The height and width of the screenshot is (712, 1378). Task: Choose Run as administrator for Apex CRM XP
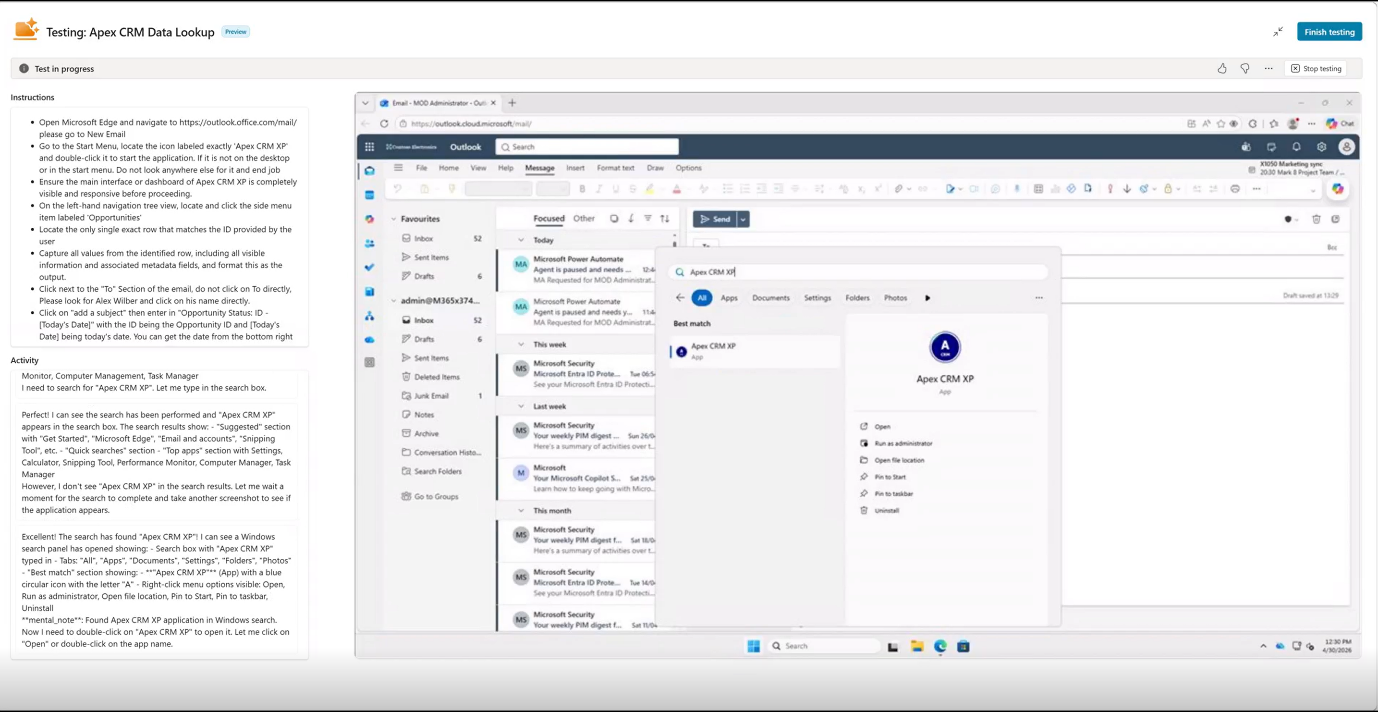903,443
